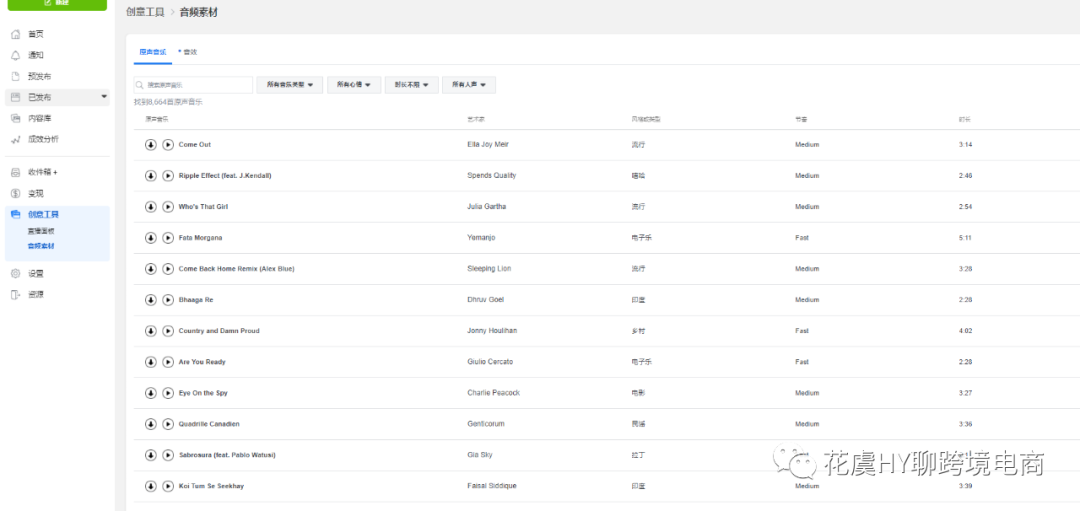1080x511 pixels.
Task: Go to 首页 home in sidebar
Action: [36, 34]
